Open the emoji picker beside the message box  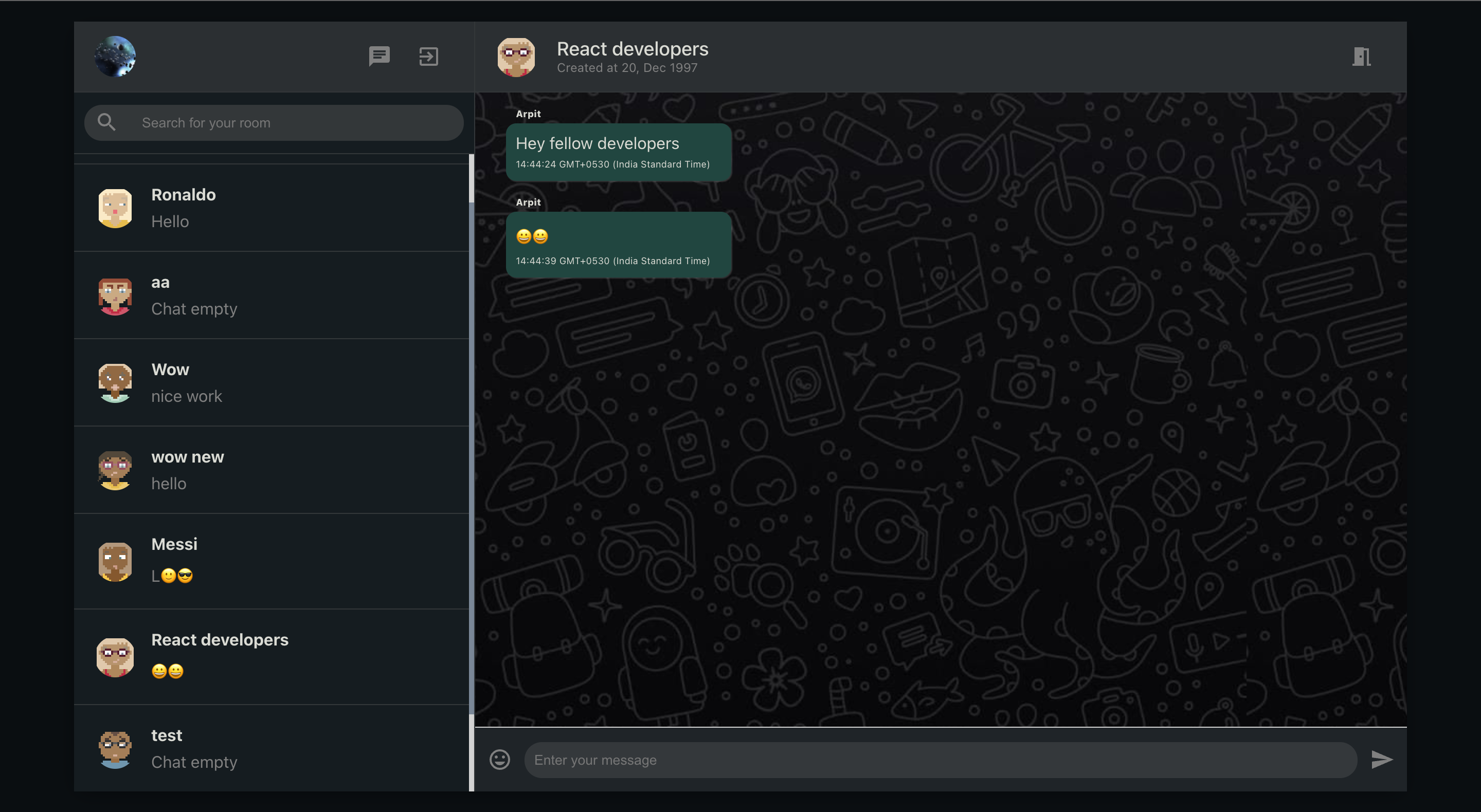click(499, 759)
